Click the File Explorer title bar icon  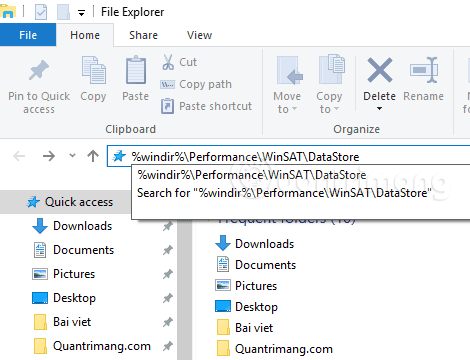[x=7, y=11]
